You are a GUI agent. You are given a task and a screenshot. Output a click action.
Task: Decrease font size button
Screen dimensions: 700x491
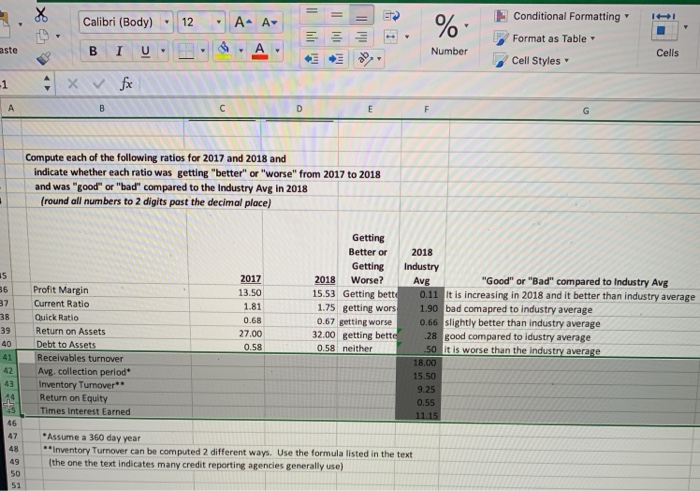pos(269,22)
